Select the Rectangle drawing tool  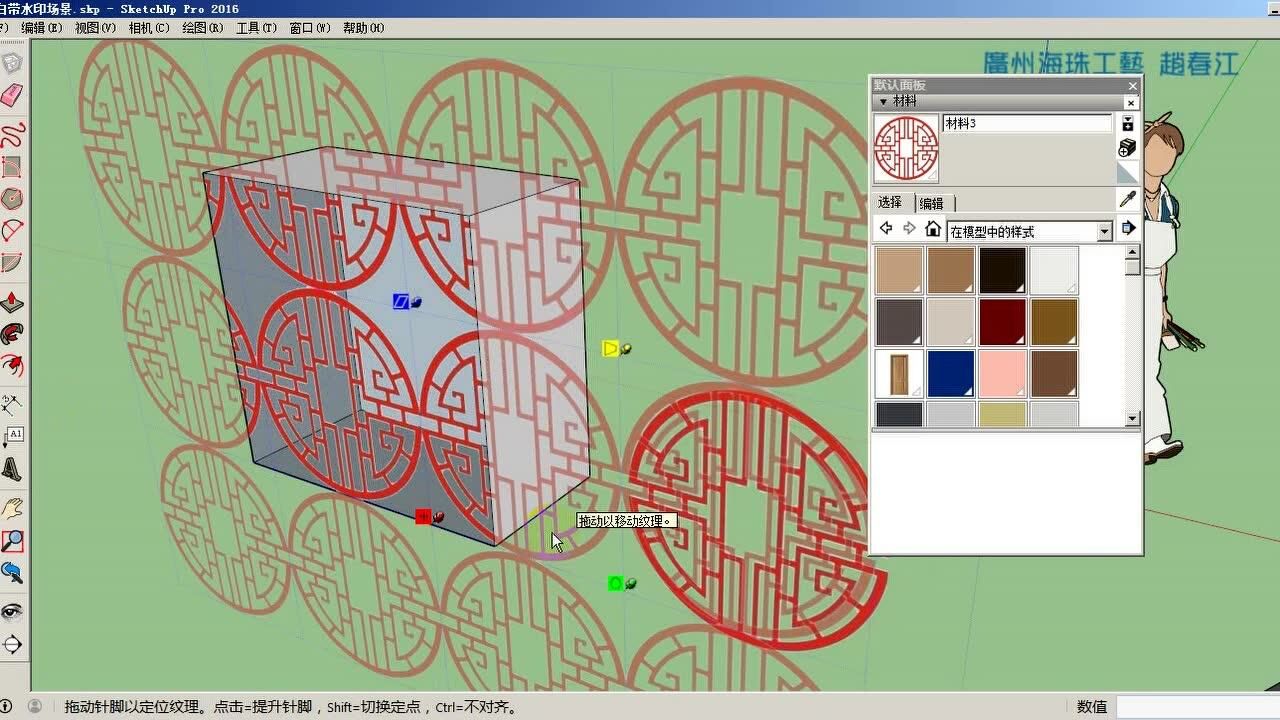pos(12,164)
